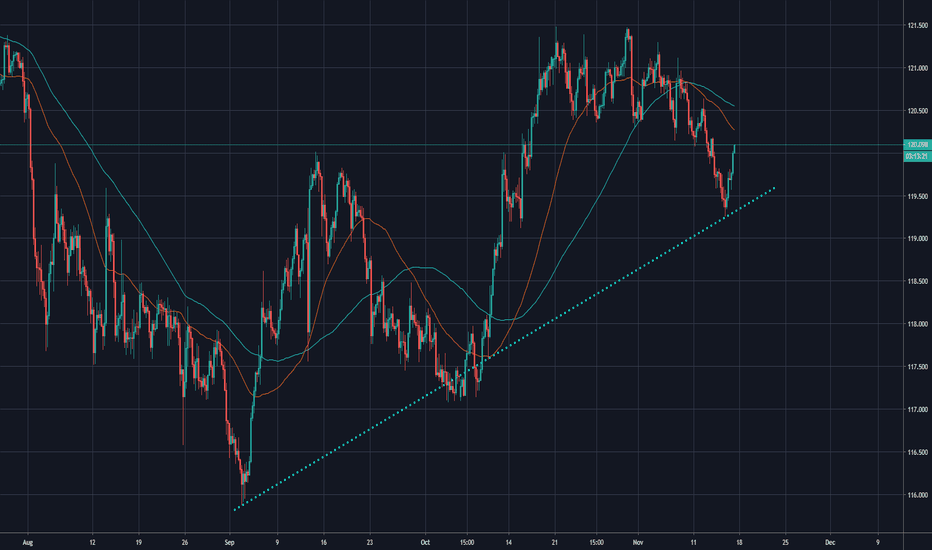This screenshot has width=932, height=550.
Task: Click the latest green candle at chart's right edge
Action: point(735,155)
